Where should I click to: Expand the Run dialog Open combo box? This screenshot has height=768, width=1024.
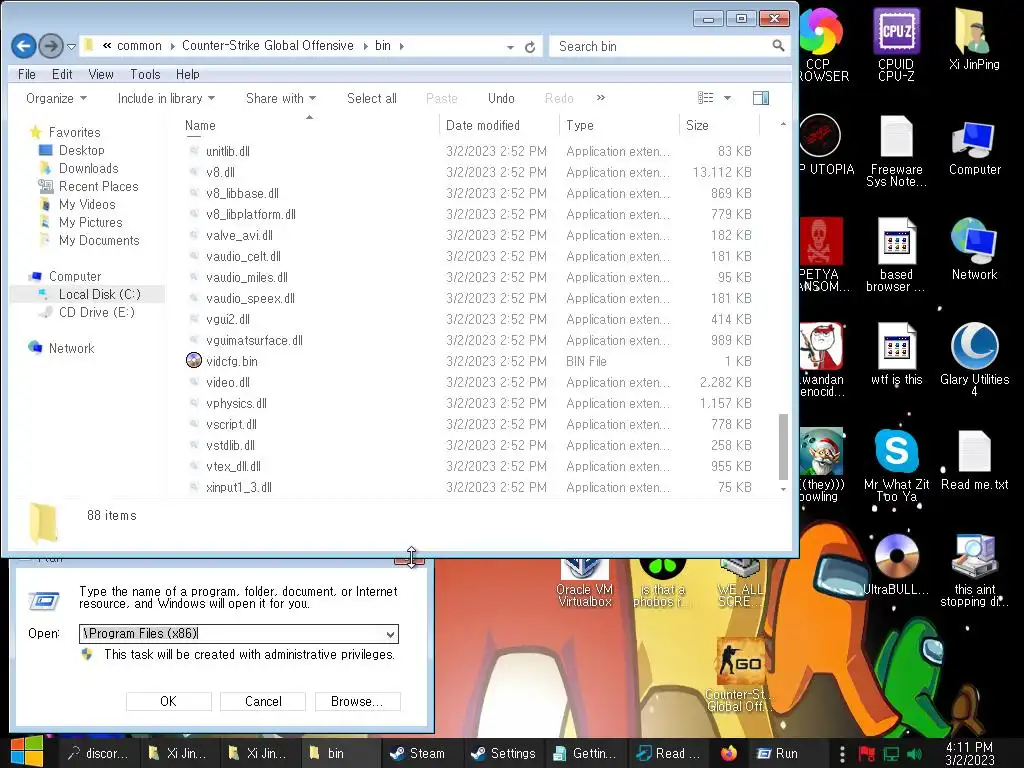[390, 634]
